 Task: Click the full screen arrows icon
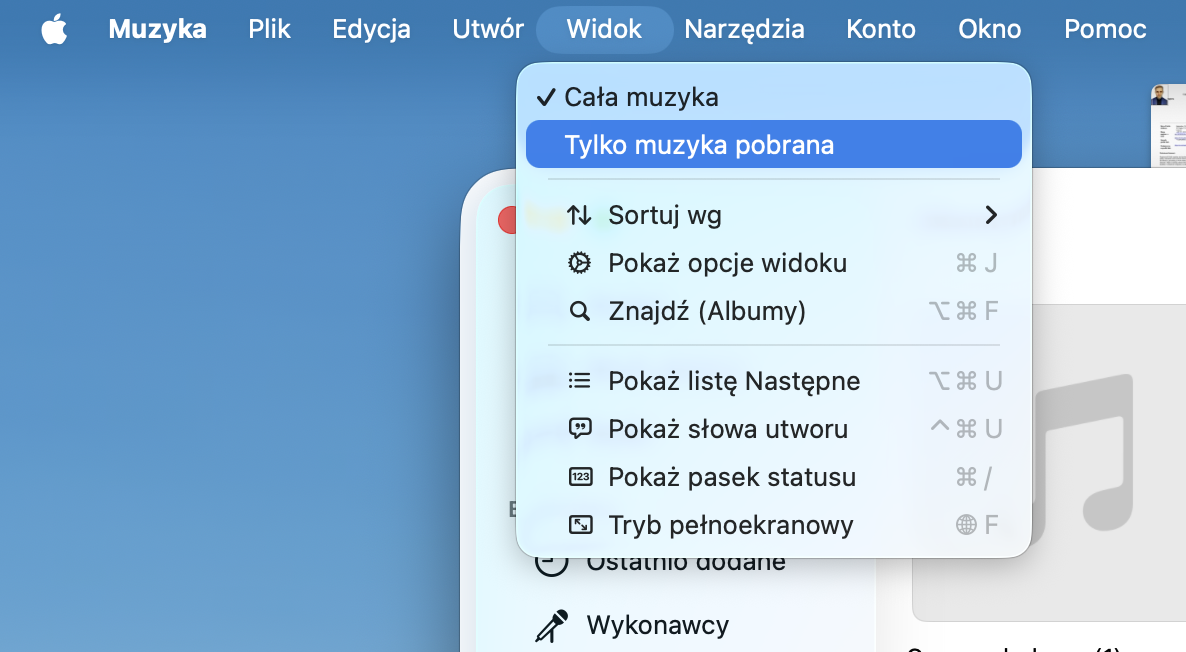(580, 525)
